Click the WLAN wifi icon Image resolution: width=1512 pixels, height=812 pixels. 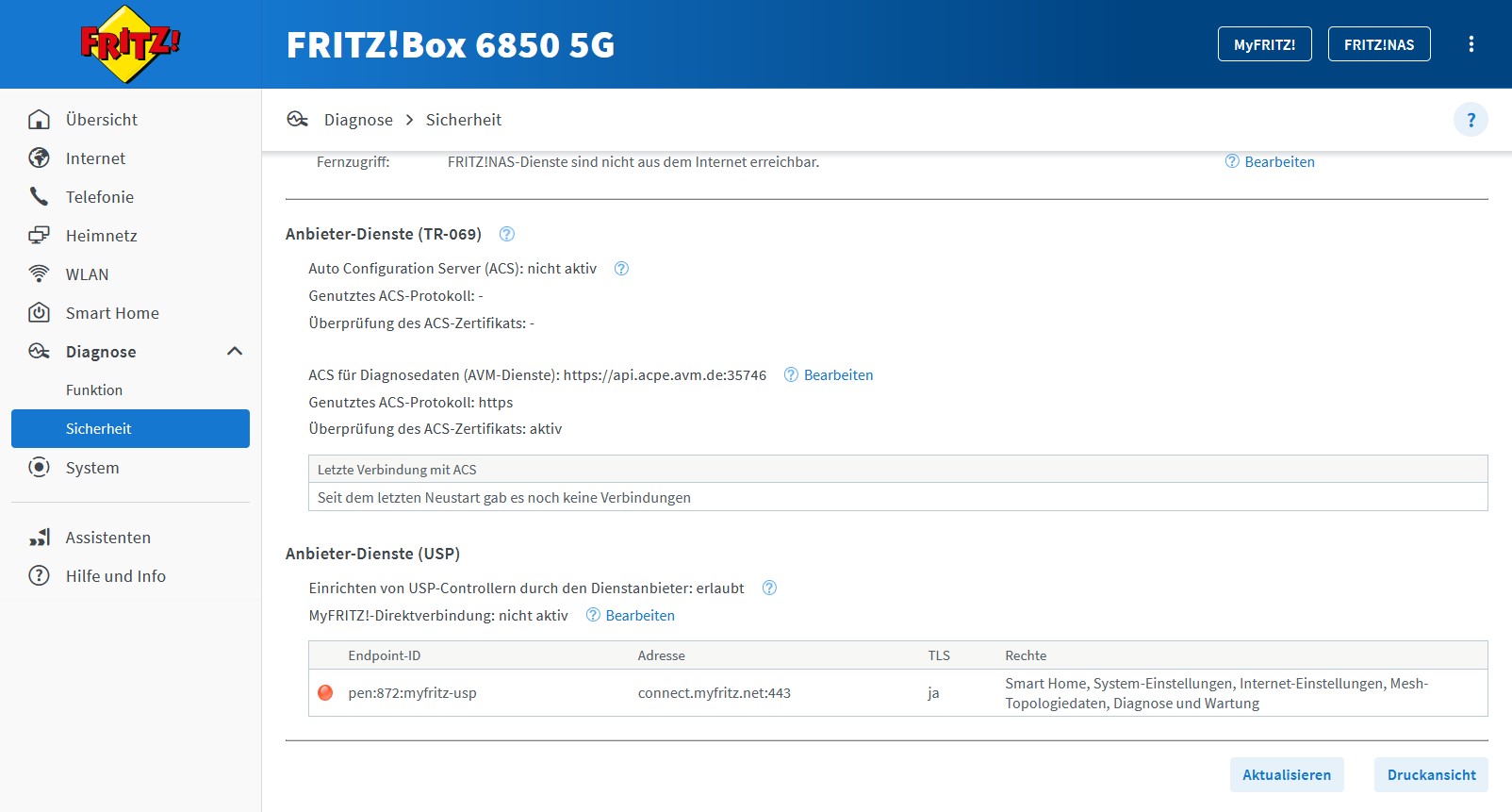coord(39,274)
